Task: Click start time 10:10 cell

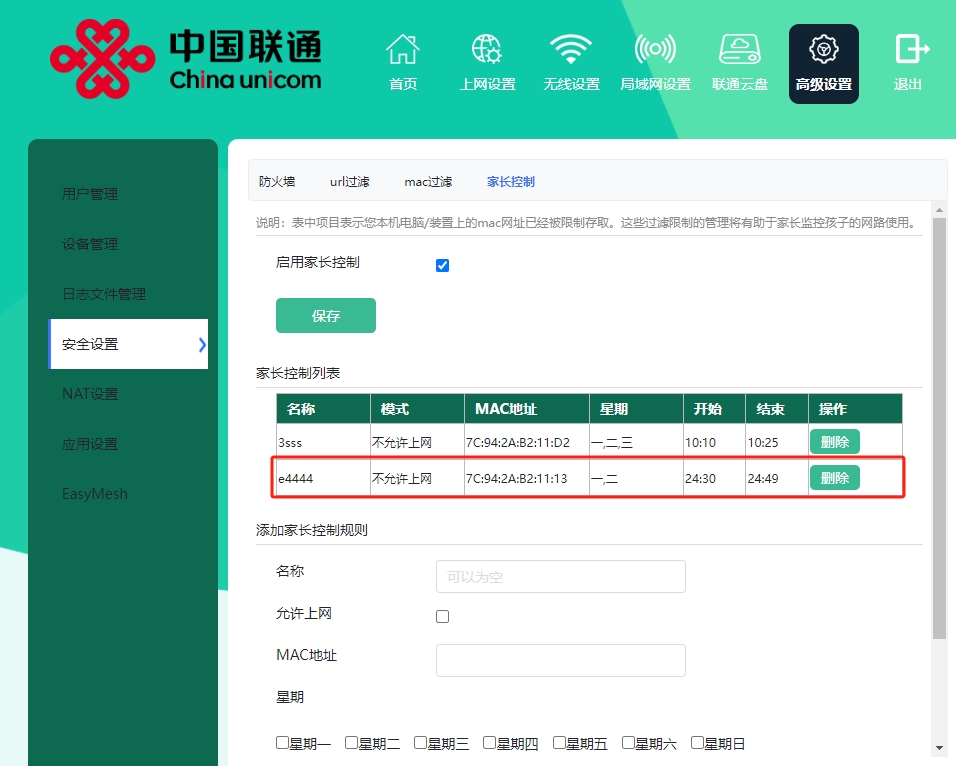Action: [x=714, y=442]
